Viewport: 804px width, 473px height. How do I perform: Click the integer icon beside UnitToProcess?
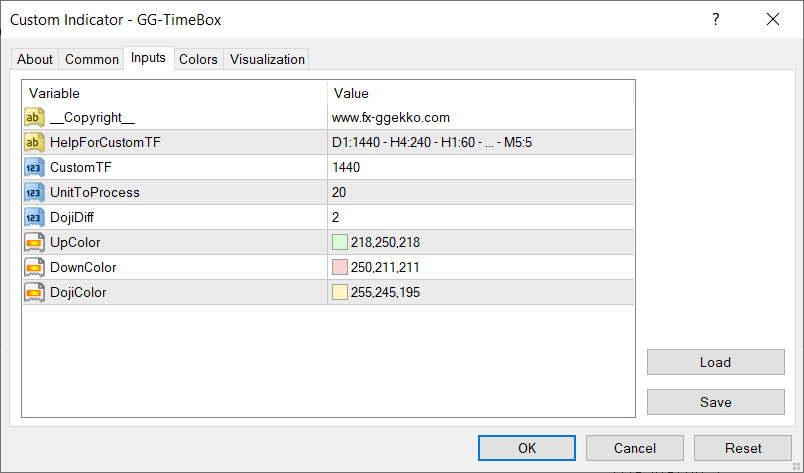(34, 192)
